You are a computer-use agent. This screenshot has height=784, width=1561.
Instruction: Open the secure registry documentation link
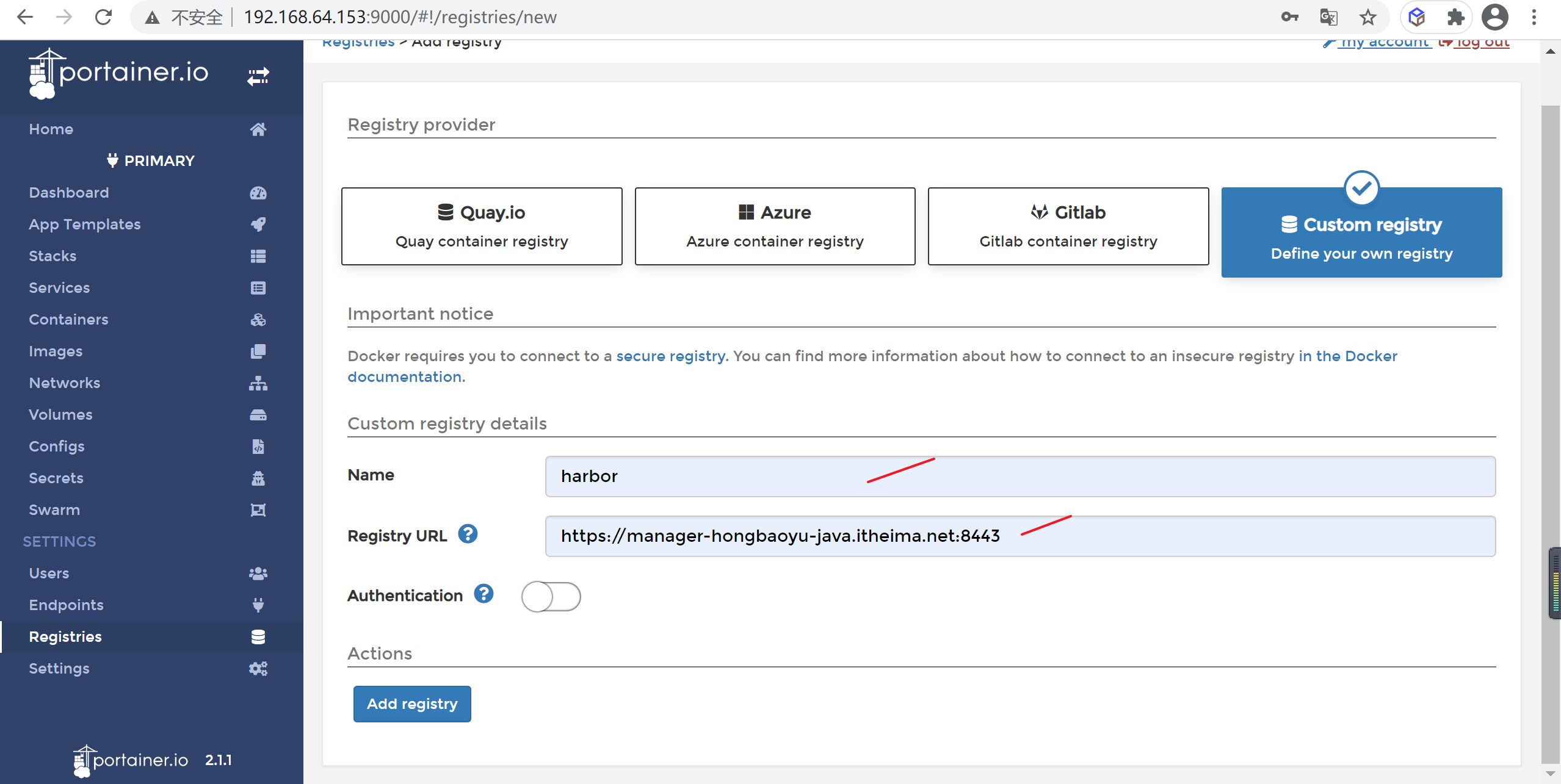(x=669, y=356)
